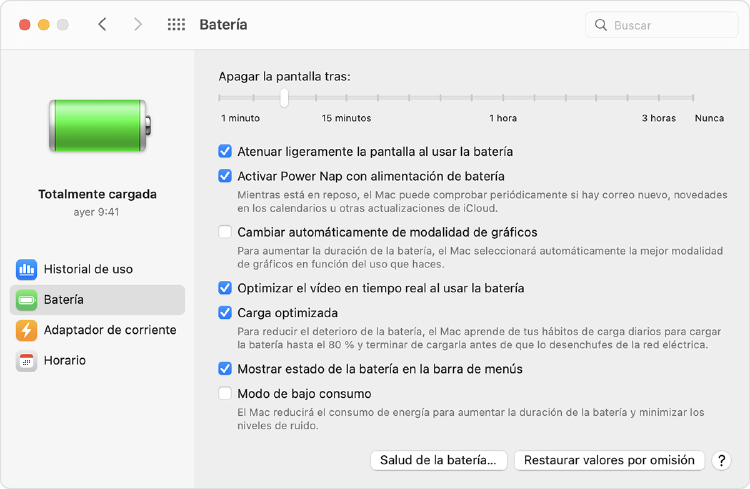The height and width of the screenshot is (489, 750).
Task: Open help with the question mark button
Action: 721,460
